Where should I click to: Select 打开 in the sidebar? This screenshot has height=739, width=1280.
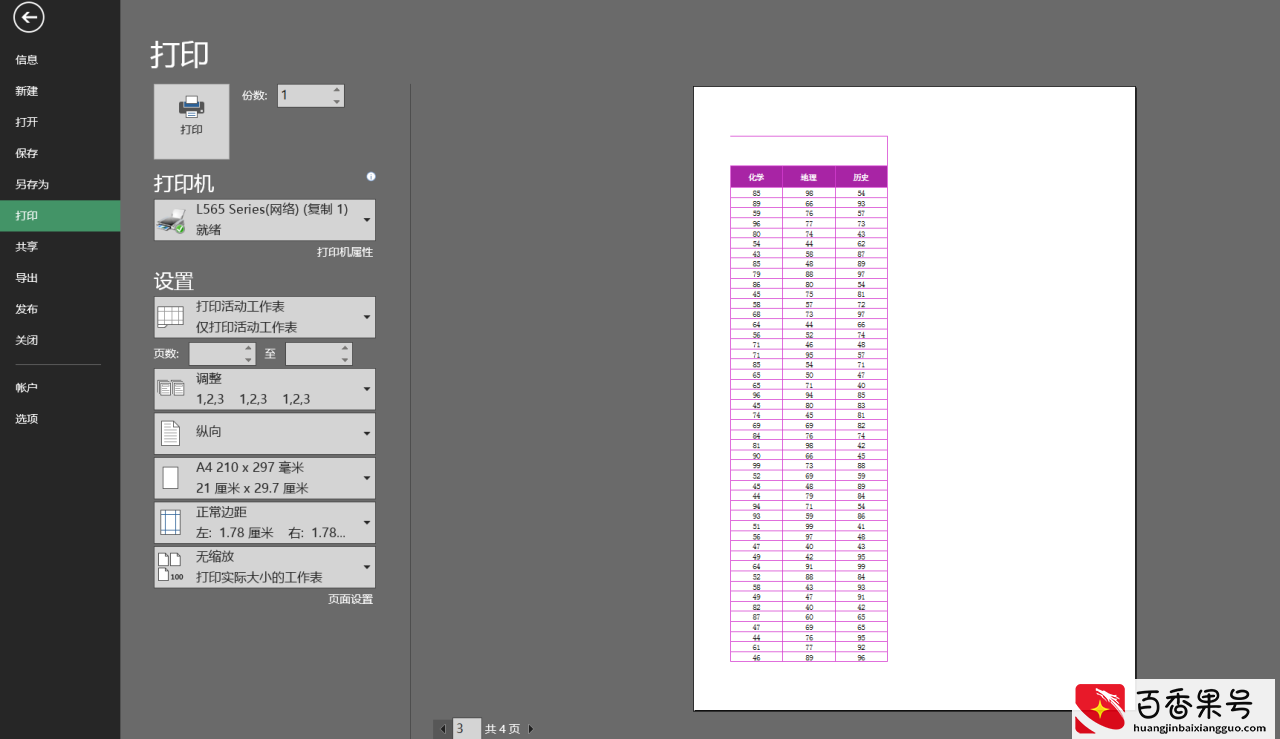(60, 122)
